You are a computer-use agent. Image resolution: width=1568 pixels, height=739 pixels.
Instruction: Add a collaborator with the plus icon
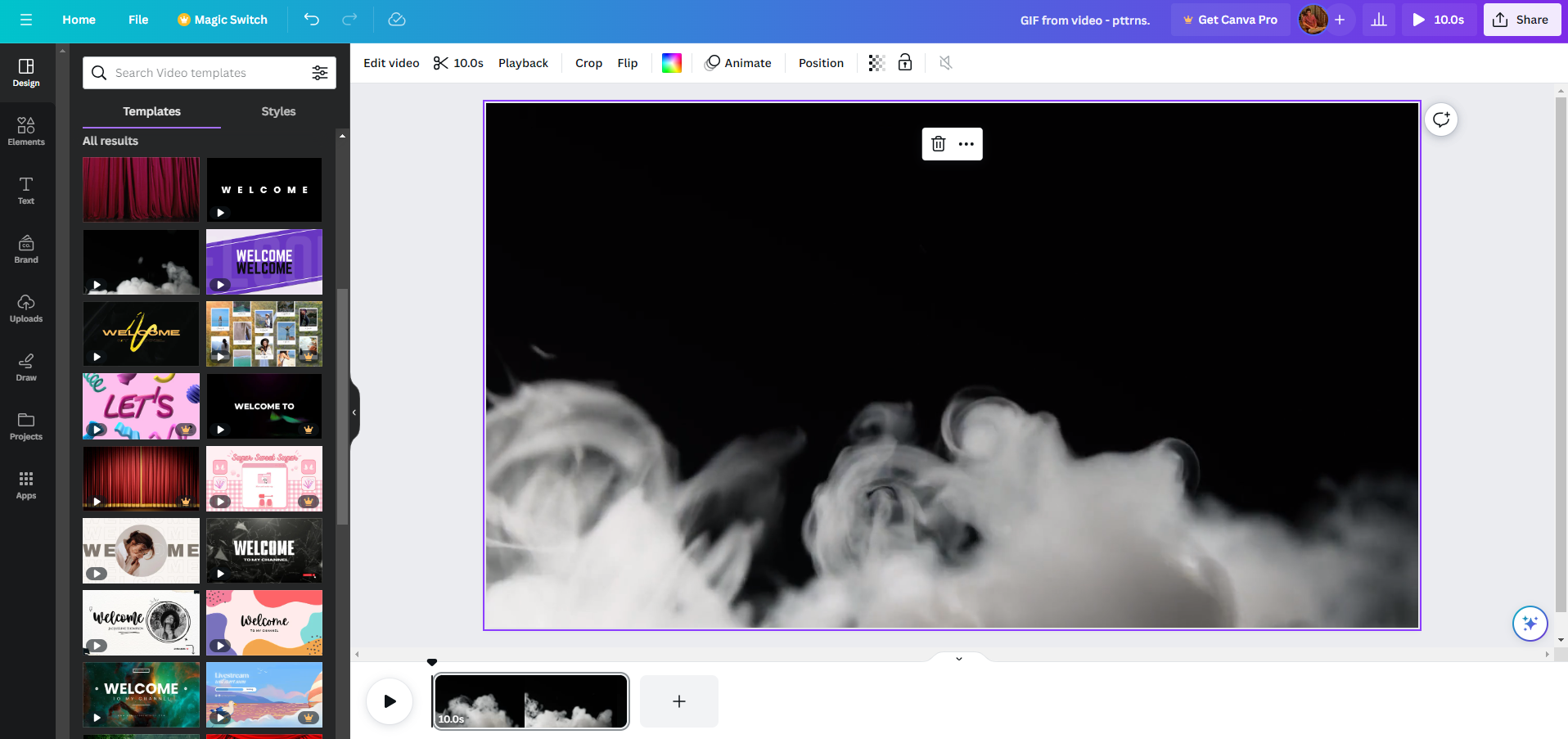pyautogui.click(x=1340, y=20)
